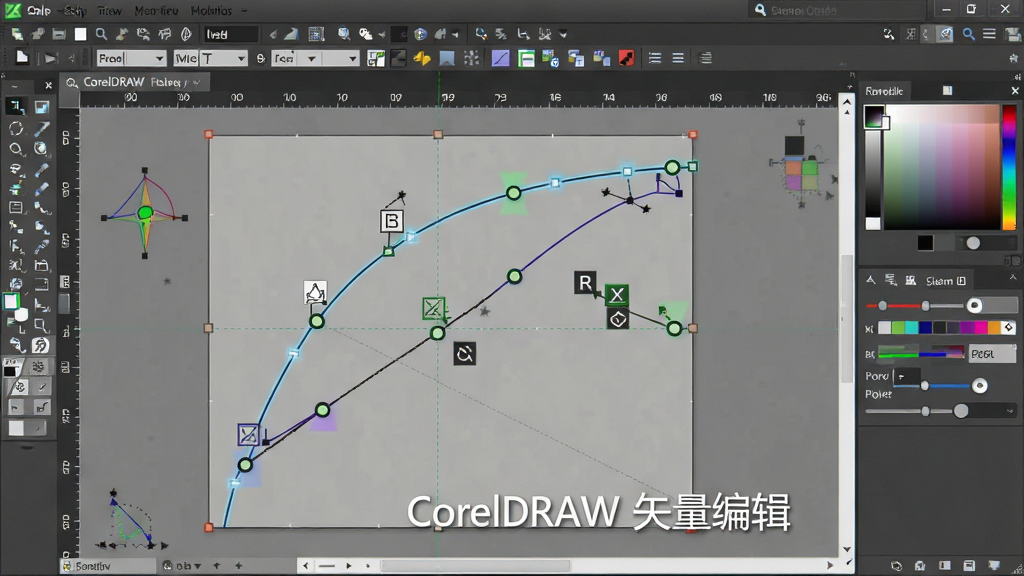Click the save disk icon in the top toolbar
Screen dimensions: 1024x576
(59, 34)
